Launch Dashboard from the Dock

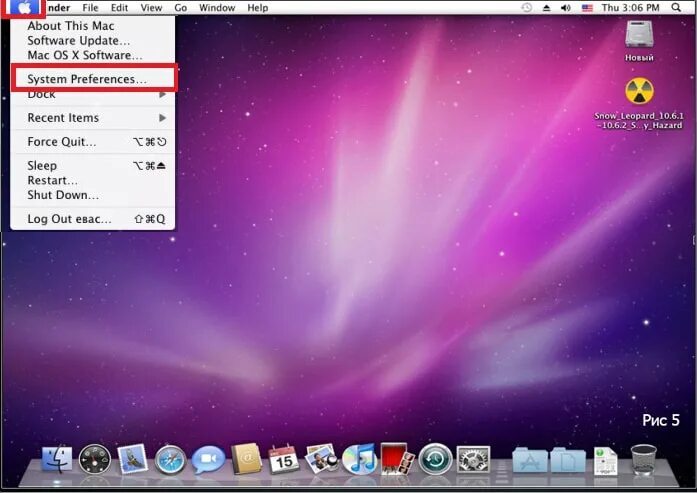(95, 459)
